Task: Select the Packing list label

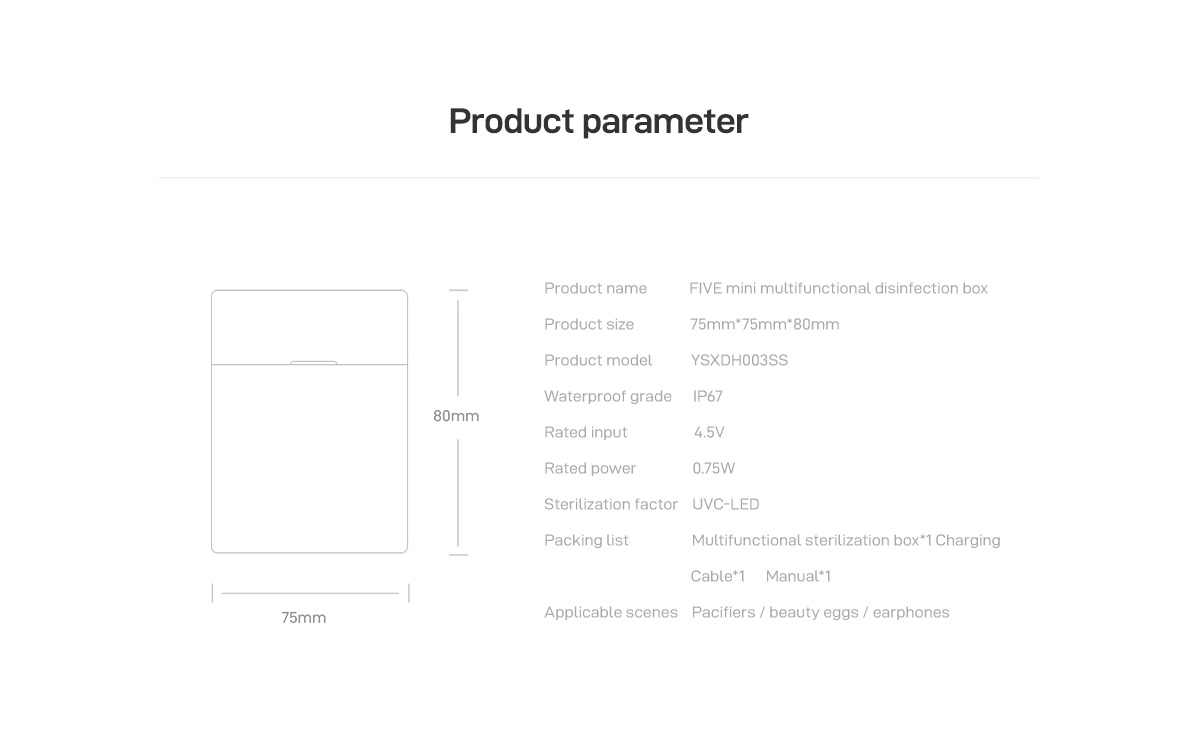Action: pos(586,540)
